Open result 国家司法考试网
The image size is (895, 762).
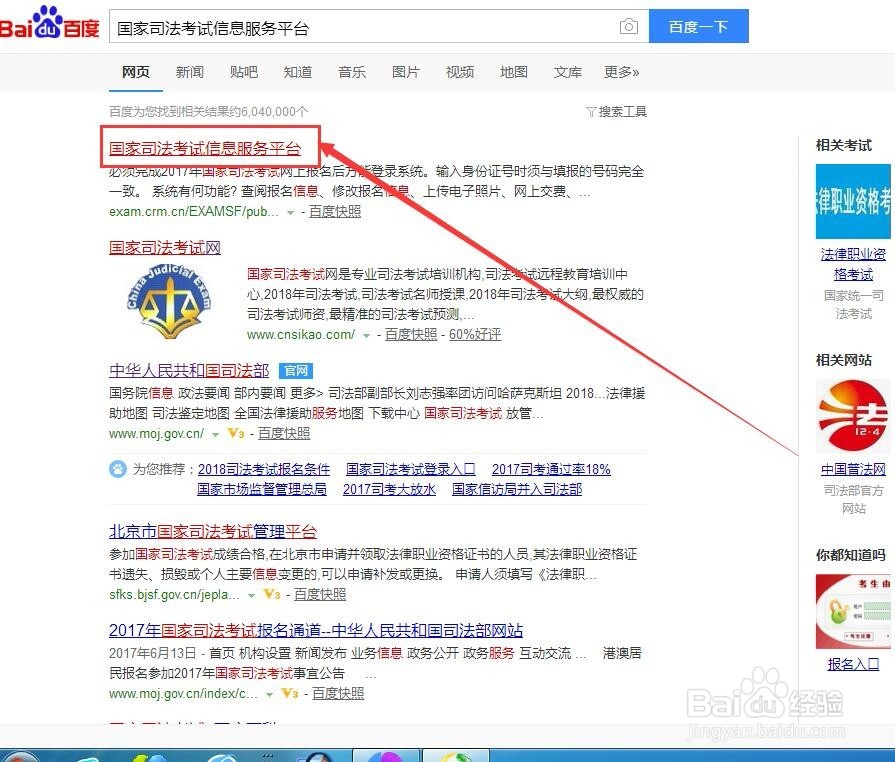pos(165,248)
